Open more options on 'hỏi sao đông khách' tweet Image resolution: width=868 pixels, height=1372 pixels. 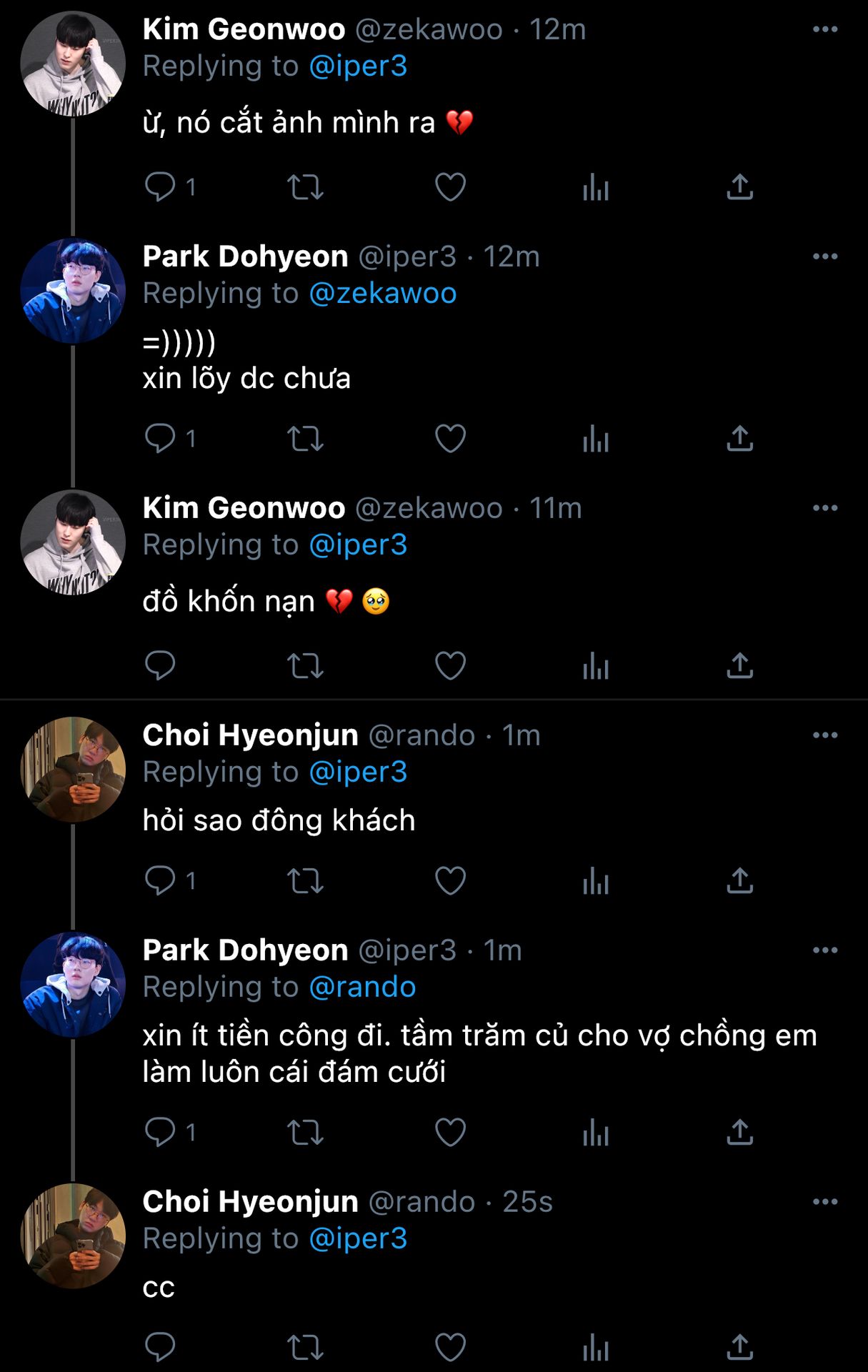coord(825,735)
